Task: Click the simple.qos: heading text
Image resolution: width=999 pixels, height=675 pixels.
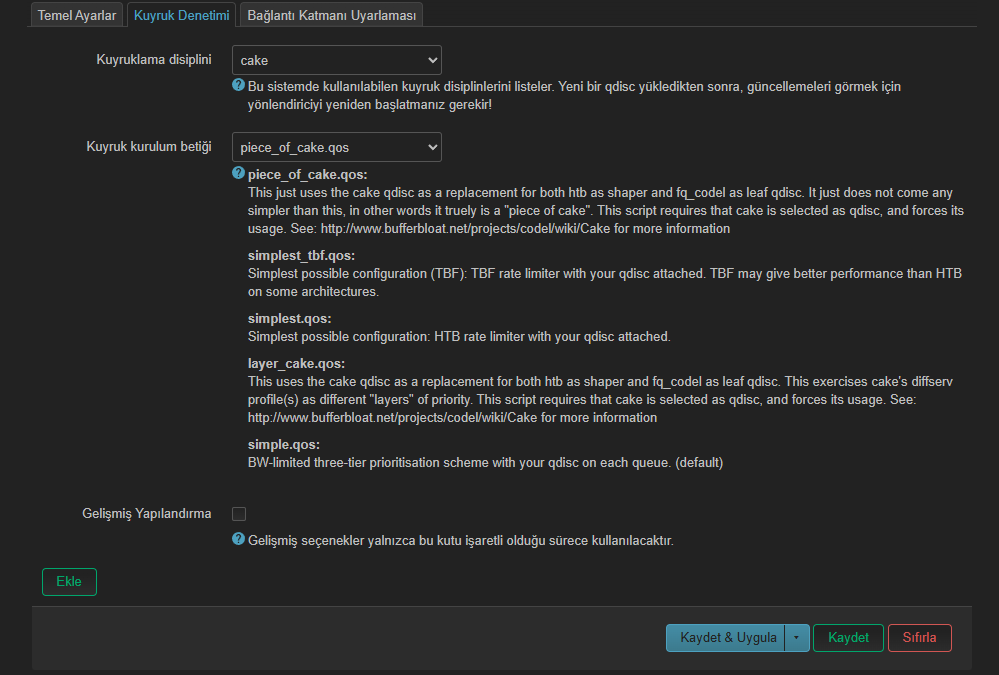Action: pyautogui.click(x=284, y=445)
